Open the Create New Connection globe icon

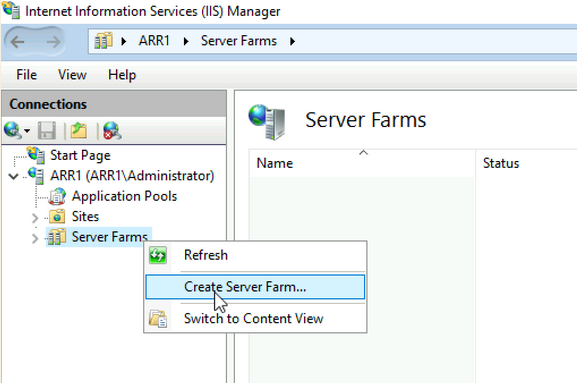(13, 131)
